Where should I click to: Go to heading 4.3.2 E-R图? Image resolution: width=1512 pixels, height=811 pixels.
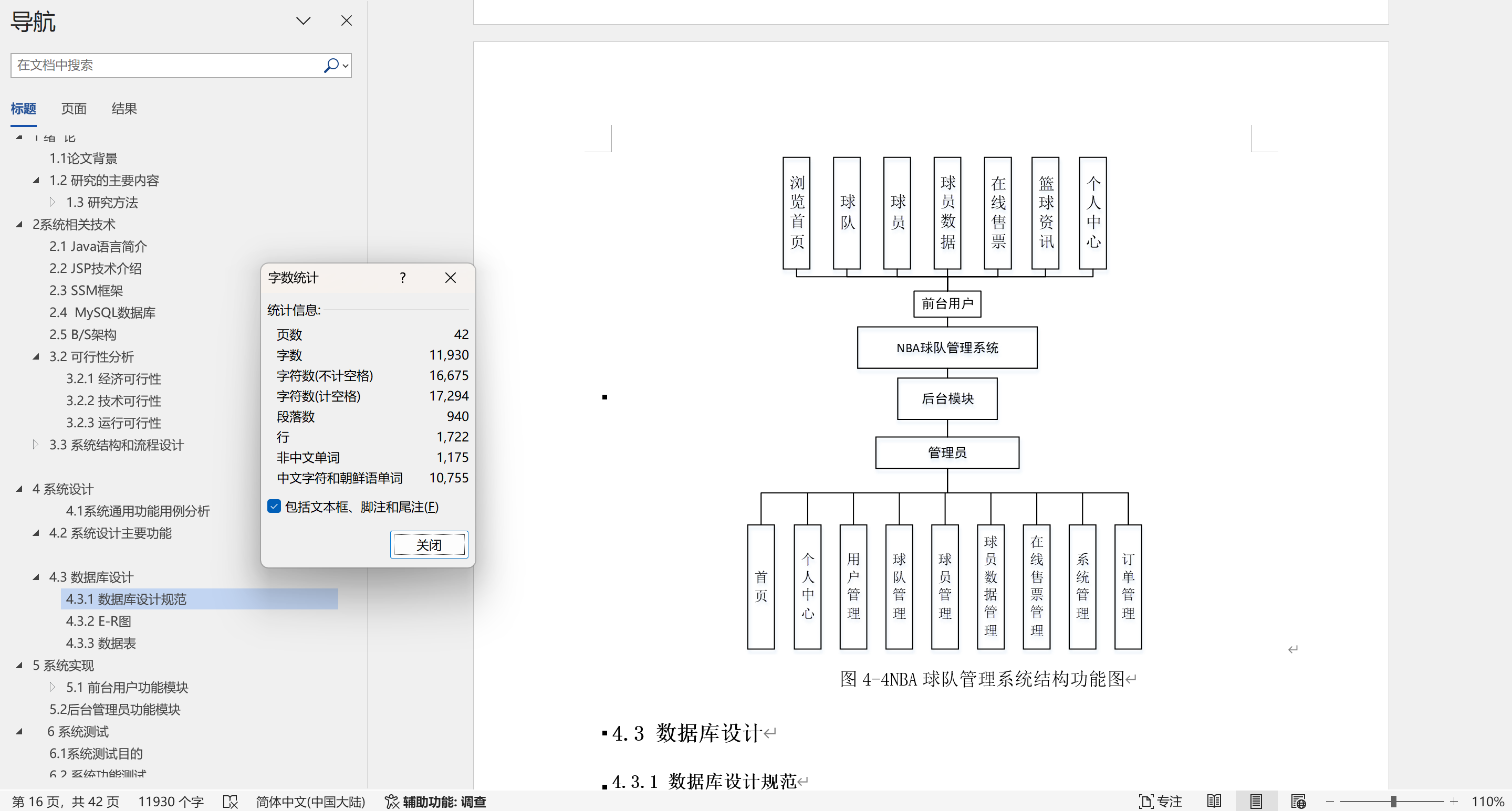[x=99, y=622]
